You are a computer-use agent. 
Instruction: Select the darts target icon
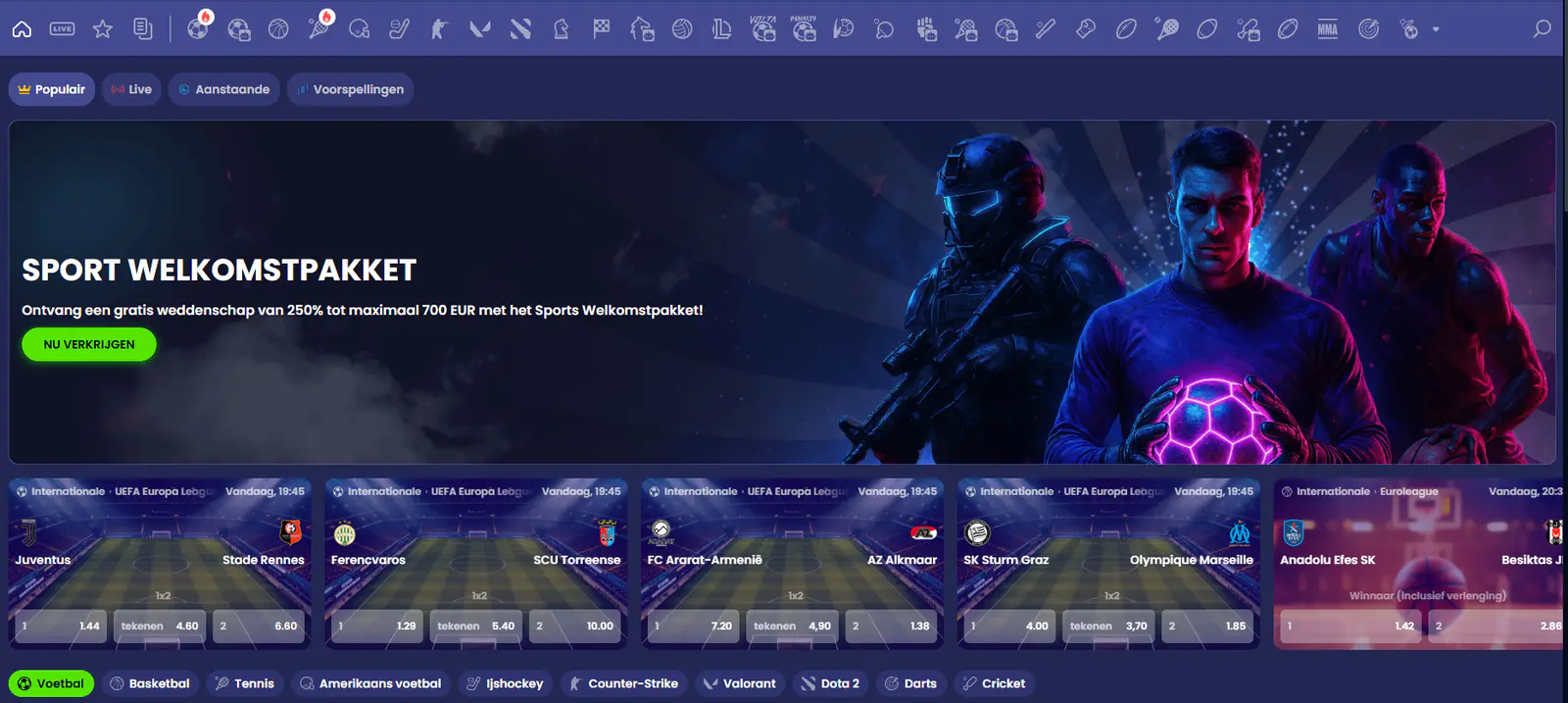(x=1368, y=29)
